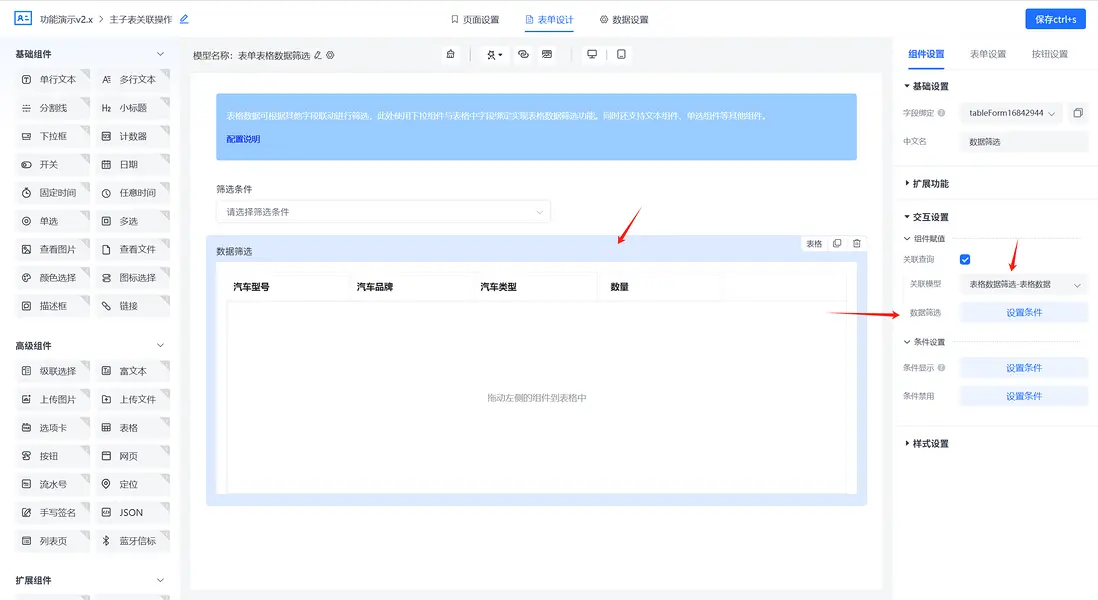Select the JSON component
The width and height of the screenshot is (1098, 600).
[x=133, y=512]
